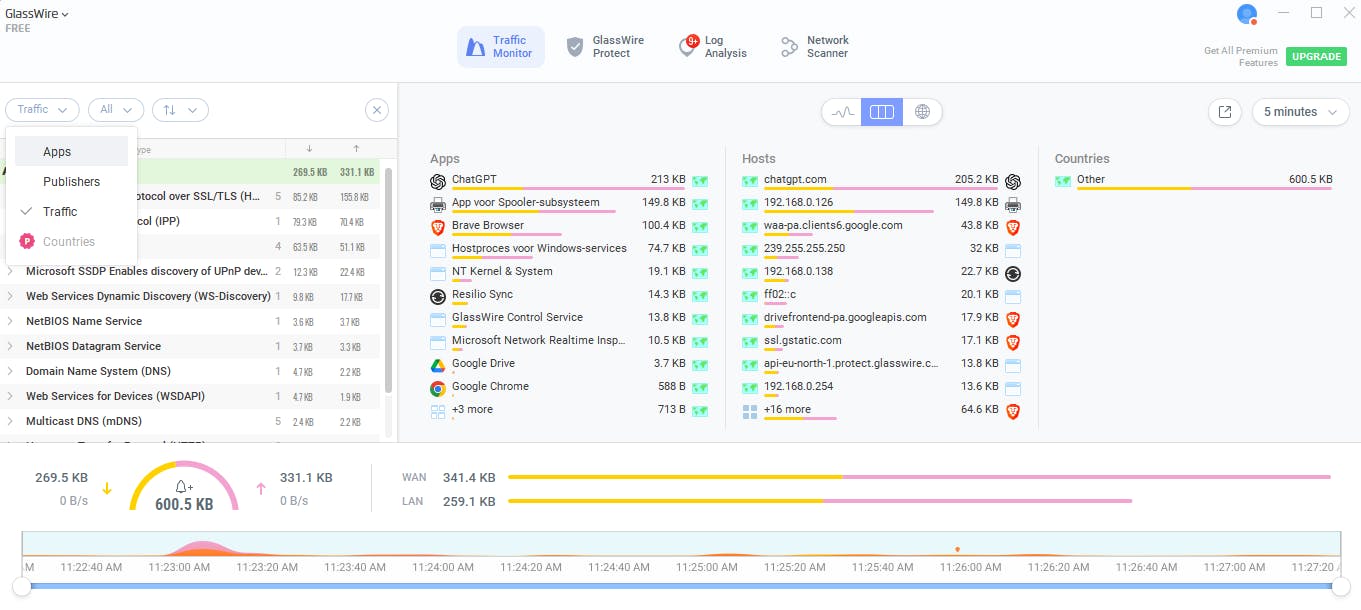Click the printer icon beside App voor Spooler-subsysteem

(x=437, y=204)
